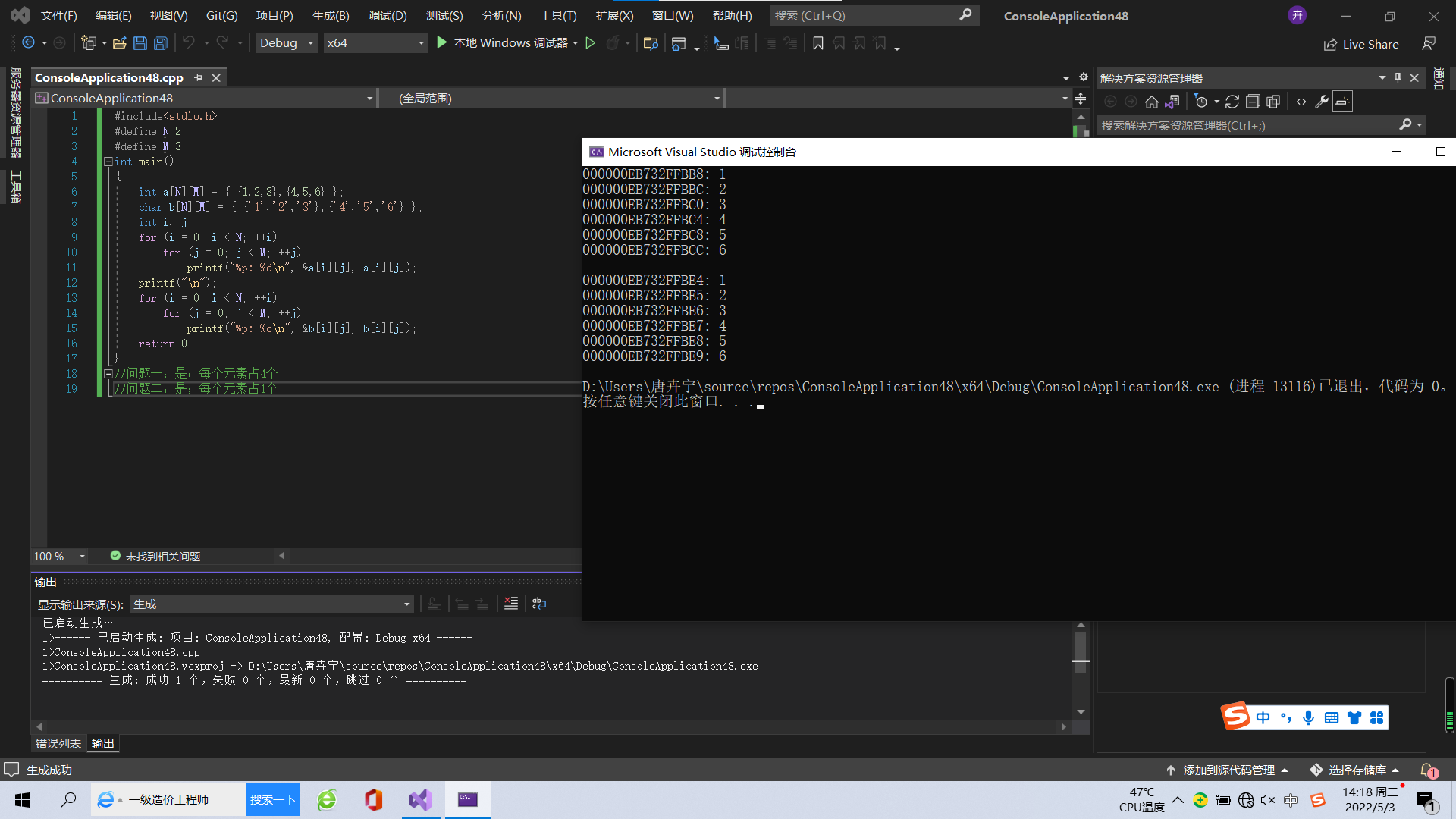Click Collapse All icon in Solution Explorer
1456x819 pixels.
(x=1253, y=102)
